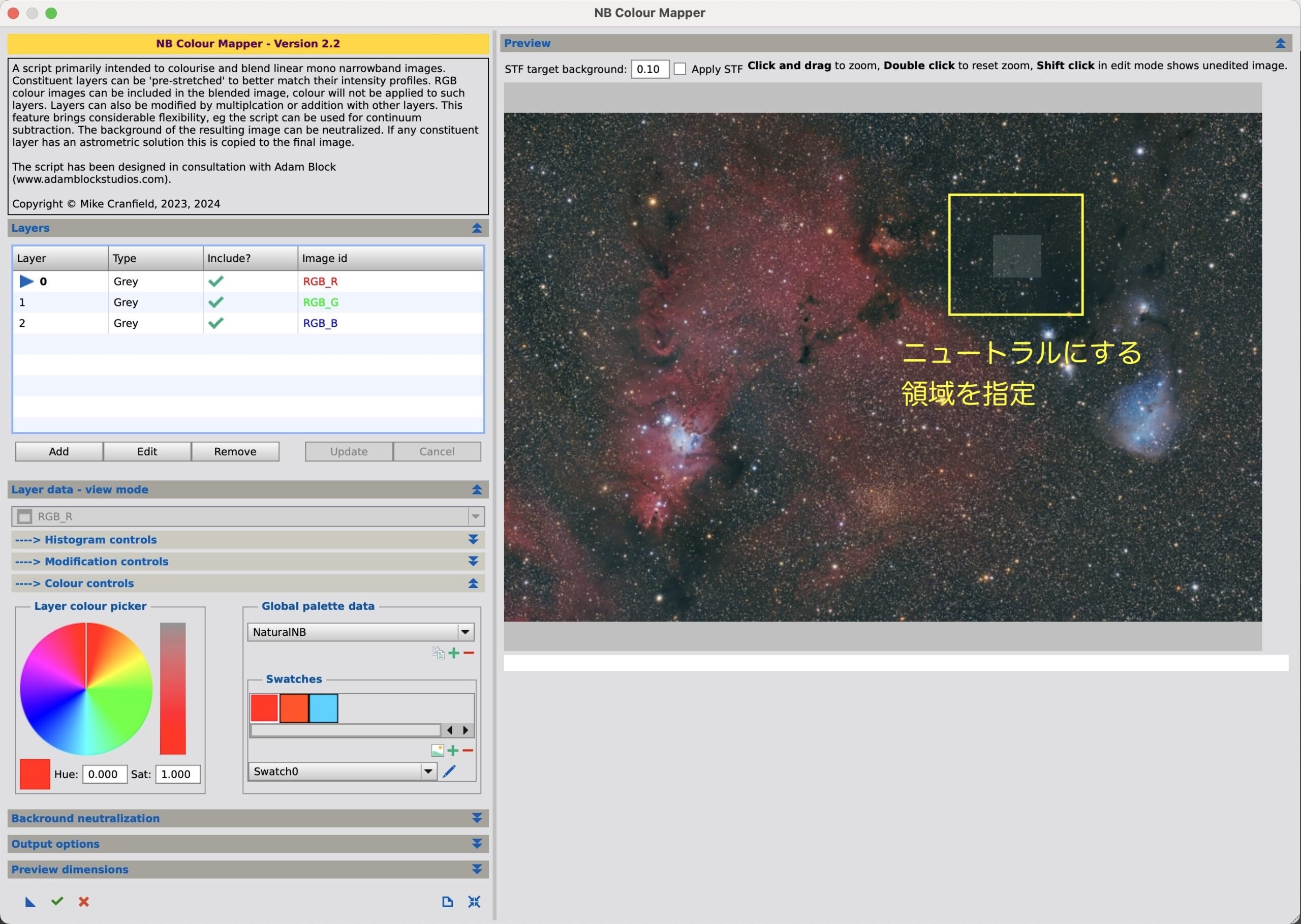Click the preview nebula image
This screenshot has width=1301, height=924.
pos(883,367)
